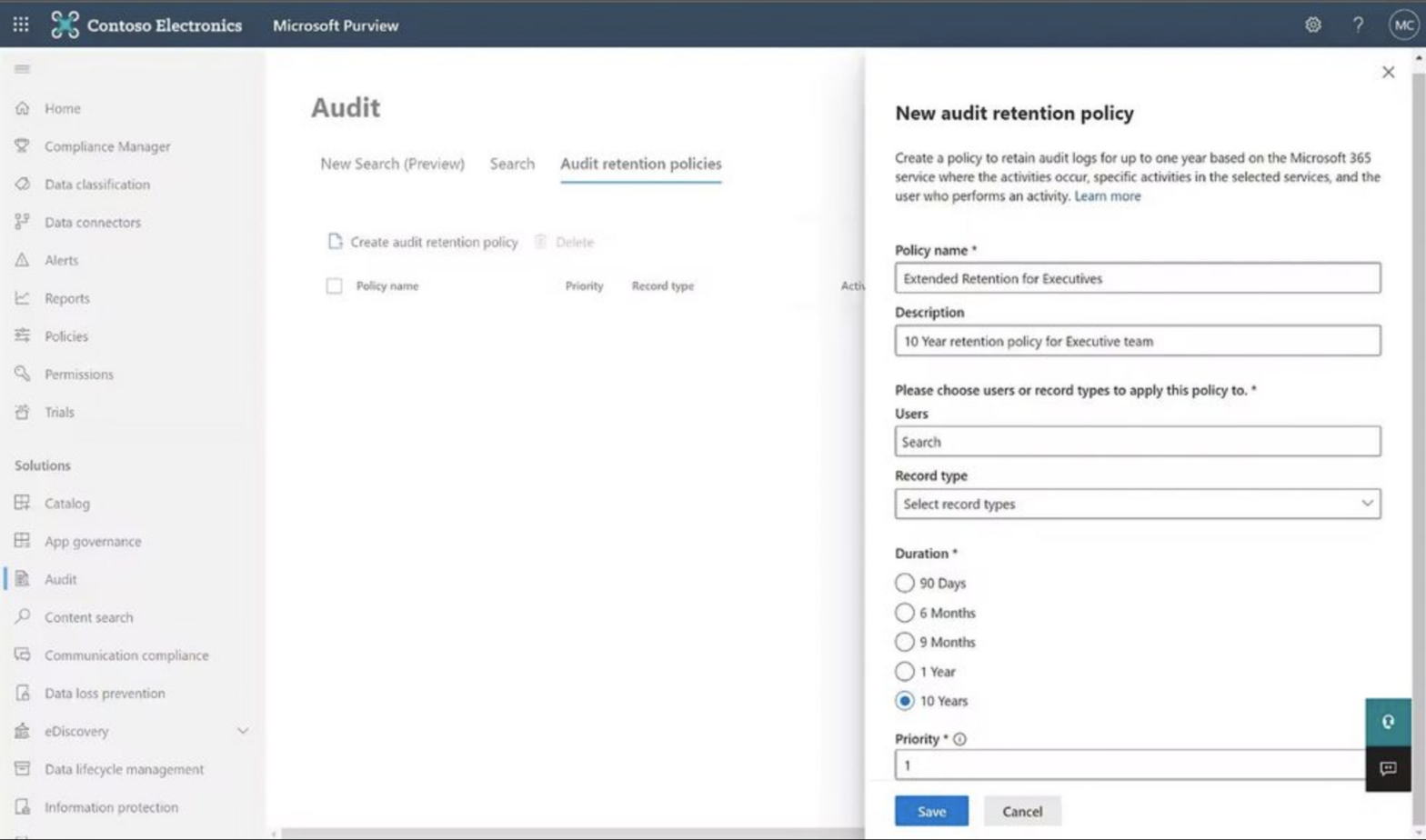Open Compliance Manager in sidebar
The image size is (1426, 840).
tap(107, 146)
